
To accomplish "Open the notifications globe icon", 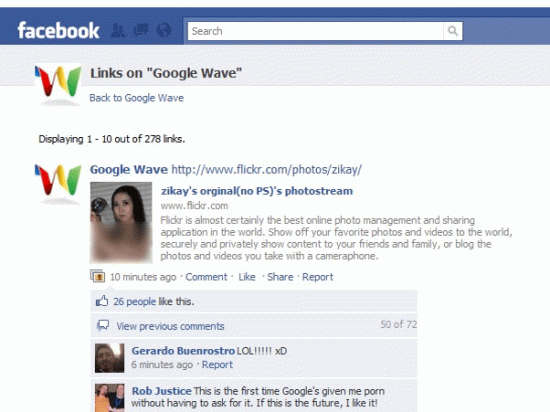I will (x=164, y=31).
